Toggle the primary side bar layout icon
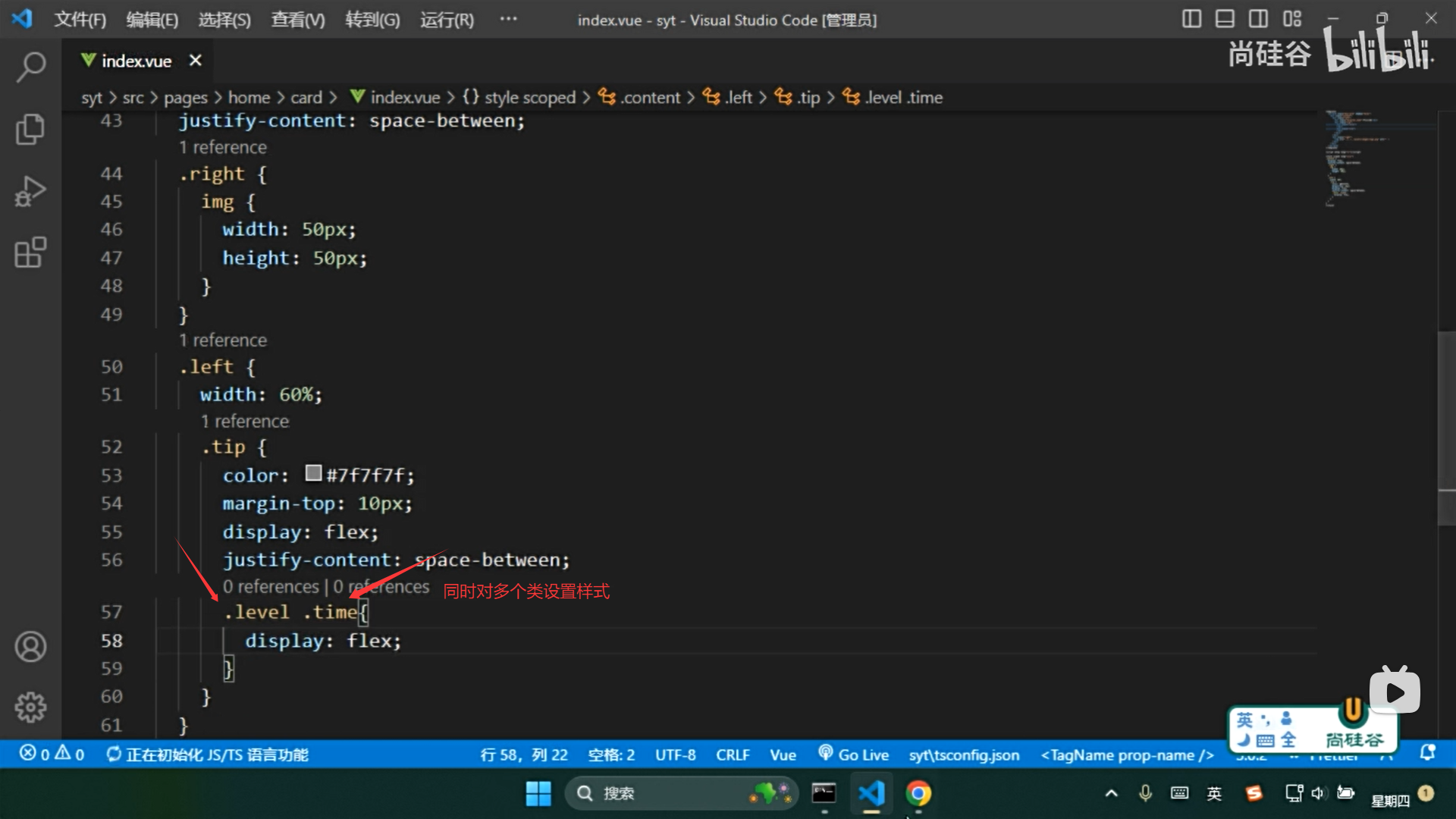 coord(1191,19)
